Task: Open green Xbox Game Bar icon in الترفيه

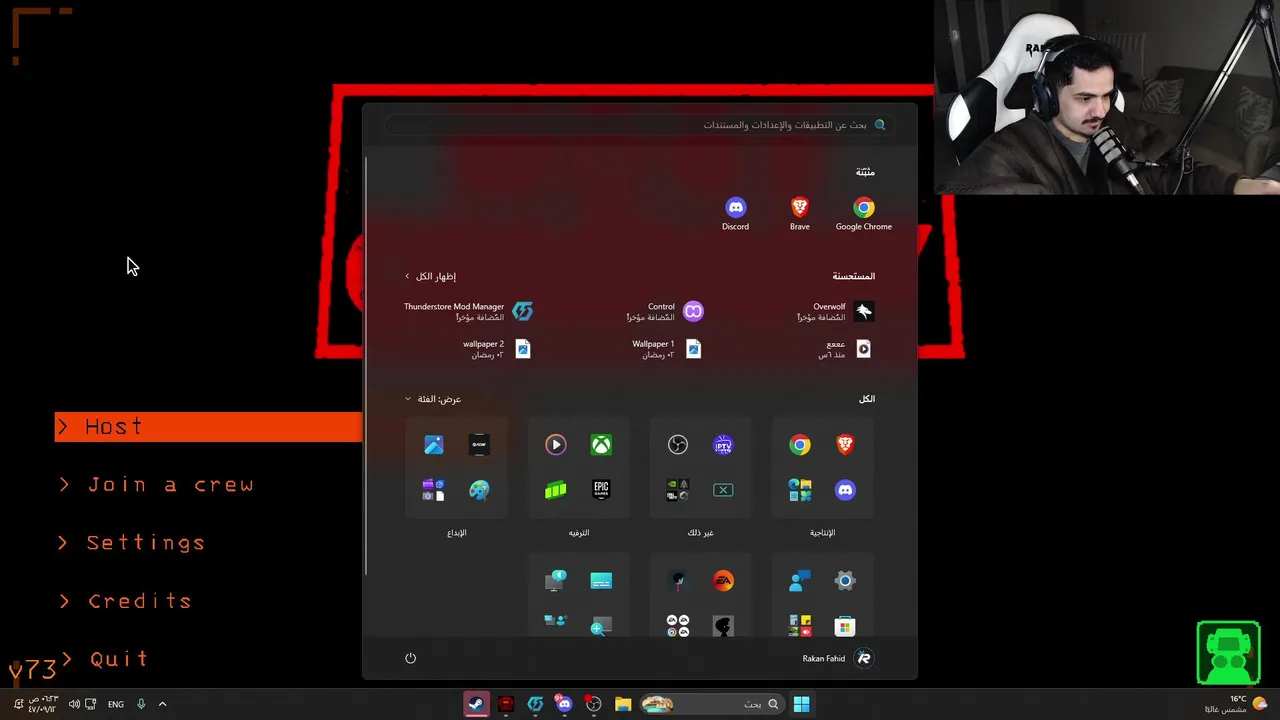Action: pyautogui.click(x=556, y=490)
